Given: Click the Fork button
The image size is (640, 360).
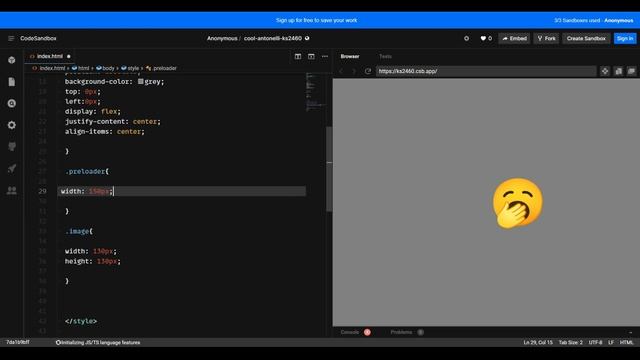Looking at the screenshot, I should tap(547, 38).
